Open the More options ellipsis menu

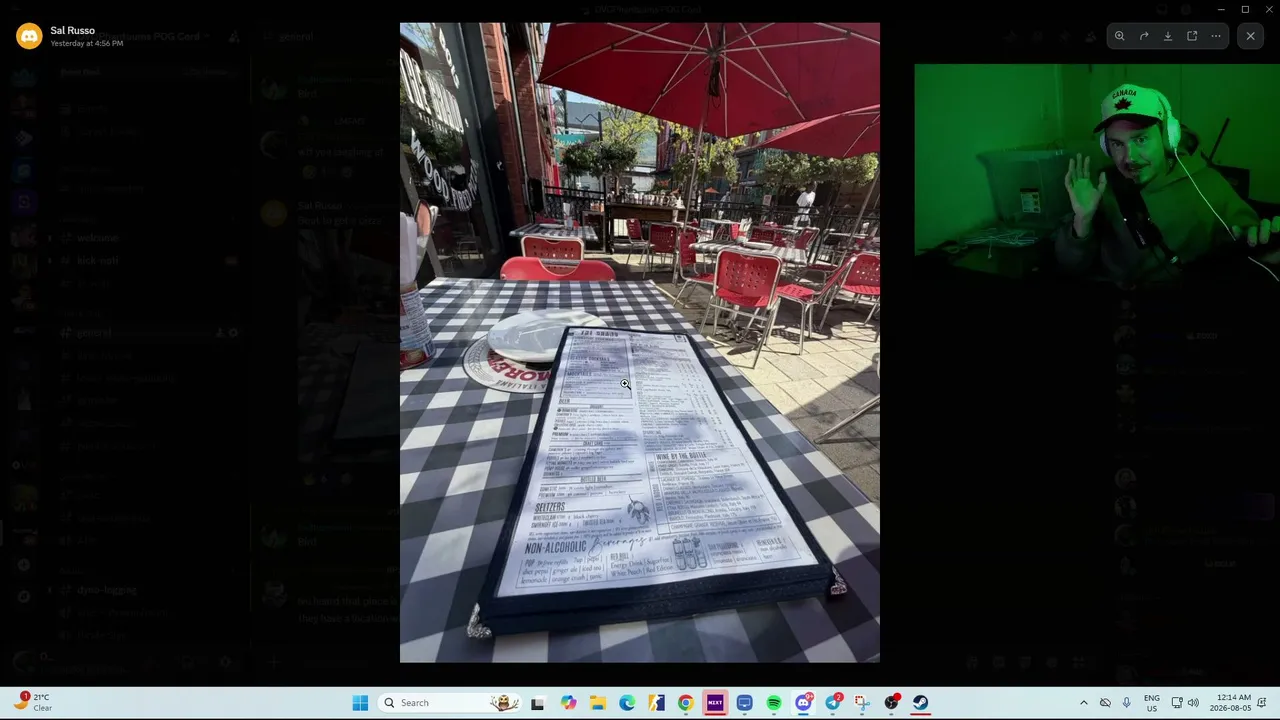(1216, 36)
